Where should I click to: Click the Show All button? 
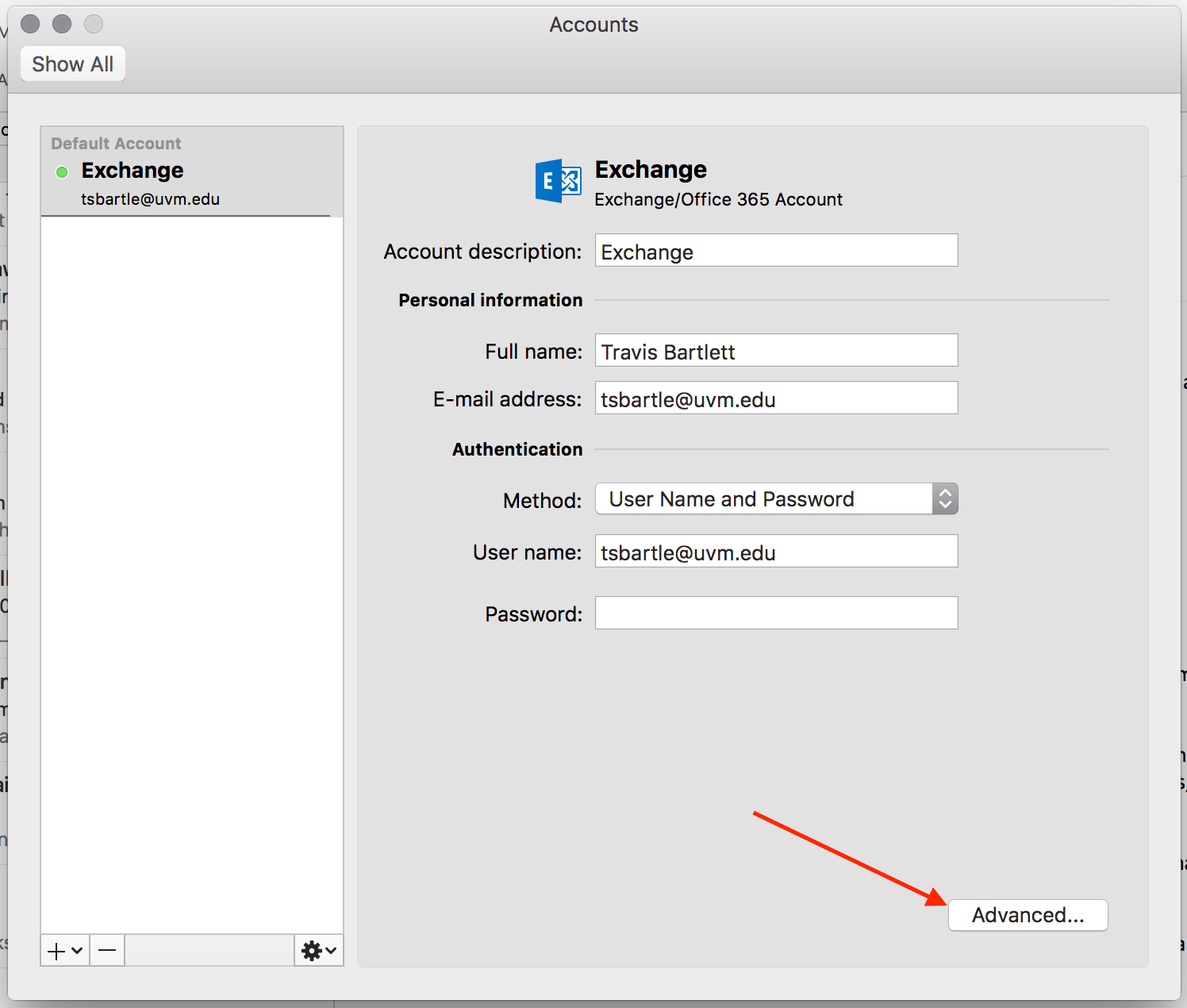click(72, 63)
